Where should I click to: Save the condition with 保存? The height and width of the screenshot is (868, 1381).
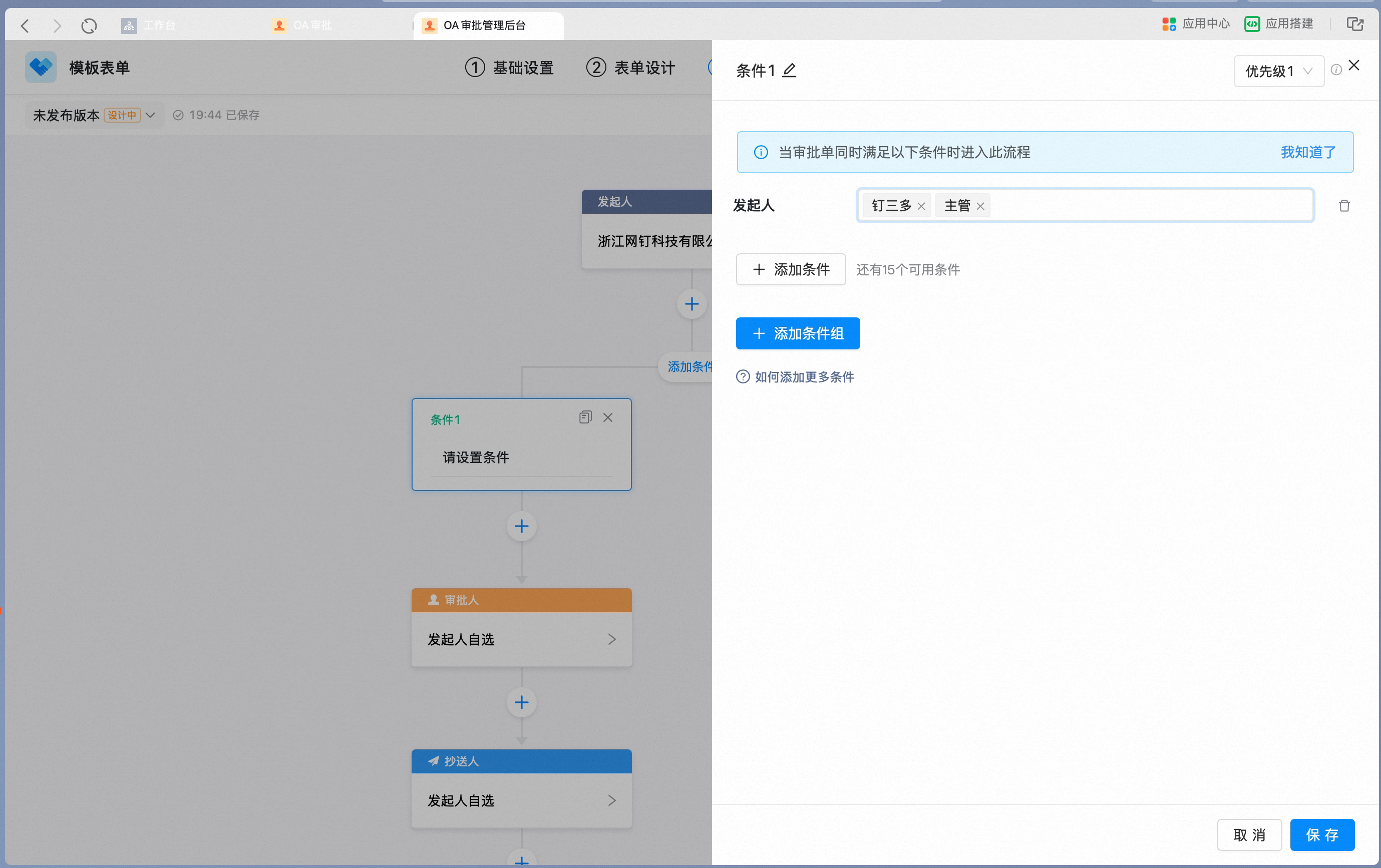1322,835
